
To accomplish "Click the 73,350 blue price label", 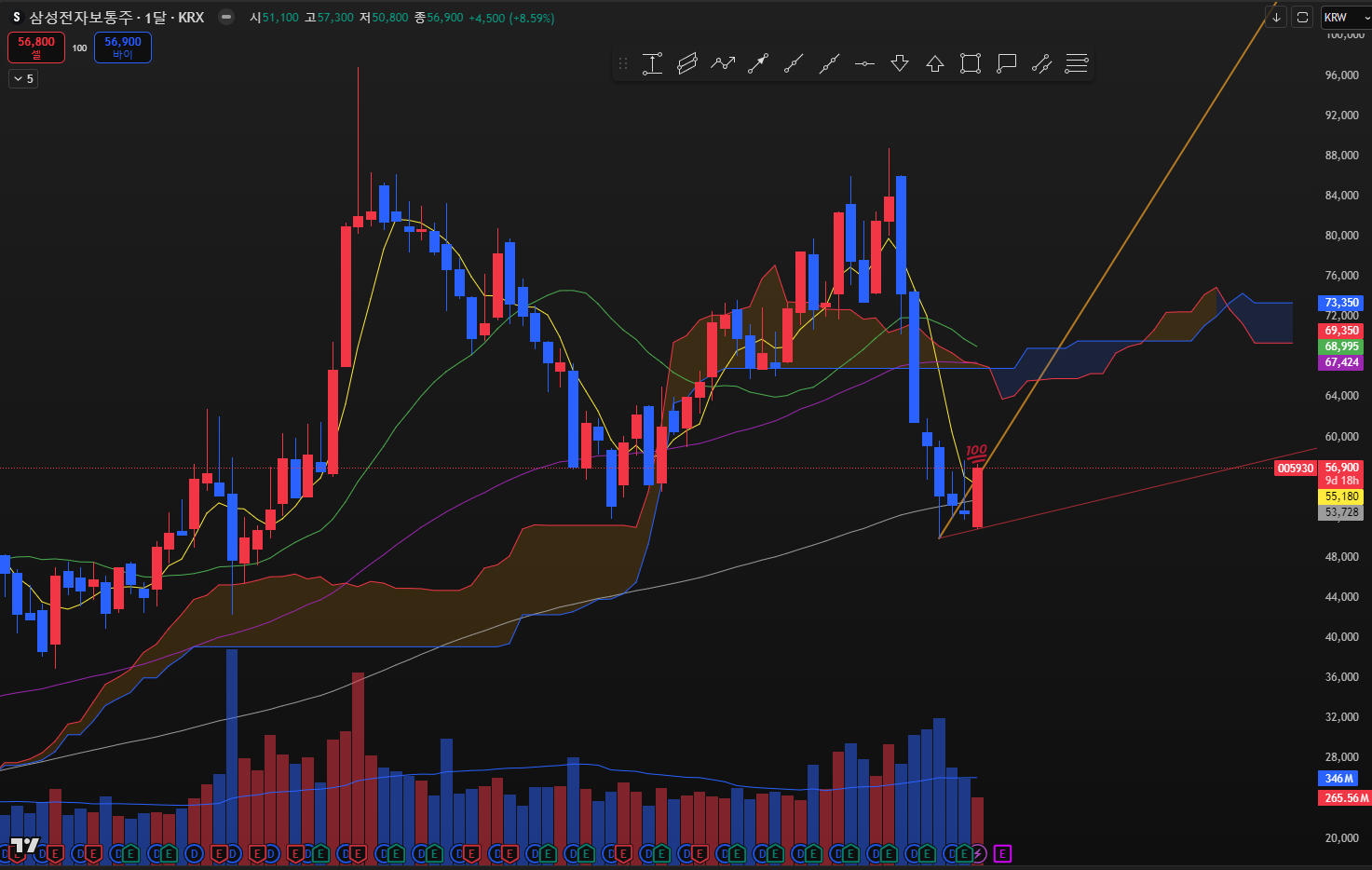I will [1342, 303].
